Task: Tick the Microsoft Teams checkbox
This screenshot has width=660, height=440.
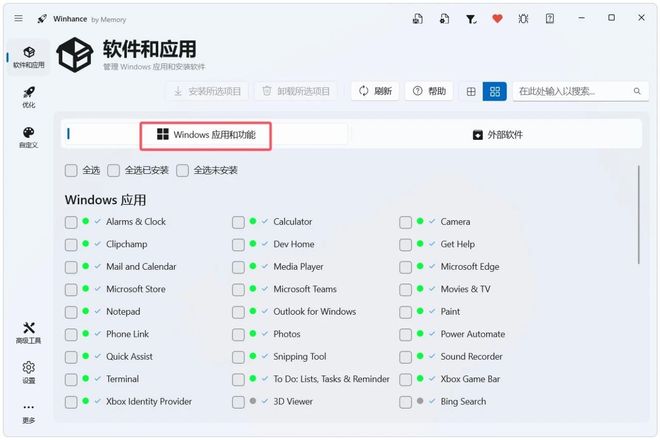Action: (x=238, y=289)
